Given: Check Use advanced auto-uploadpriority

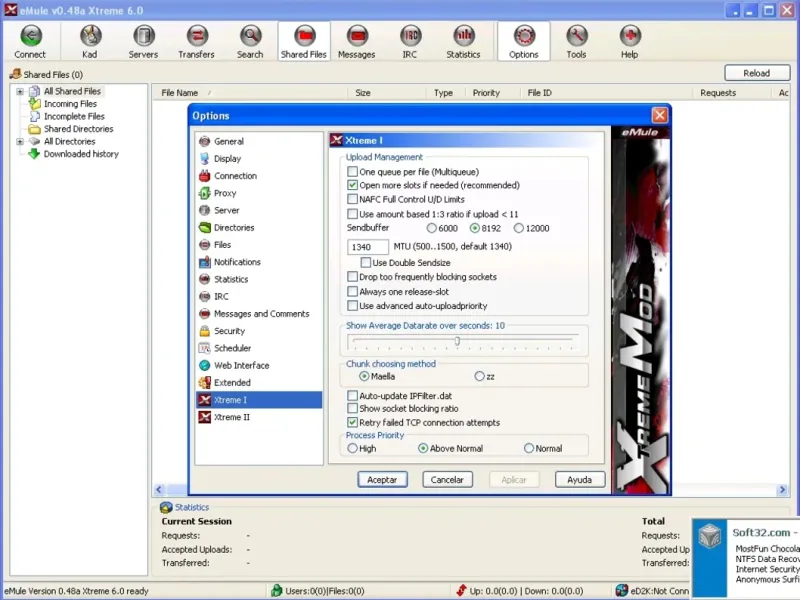Looking at the screenshot, I should 352,306.
